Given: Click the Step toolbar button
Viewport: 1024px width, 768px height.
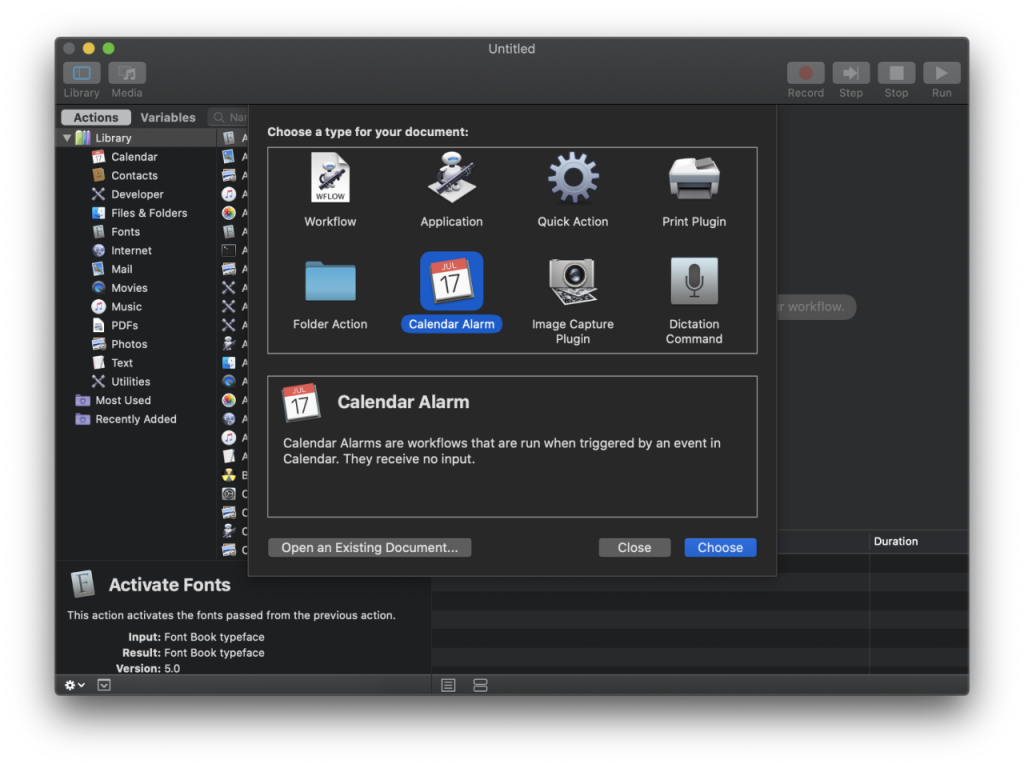Looking at the screenshot, I should 851,73.
